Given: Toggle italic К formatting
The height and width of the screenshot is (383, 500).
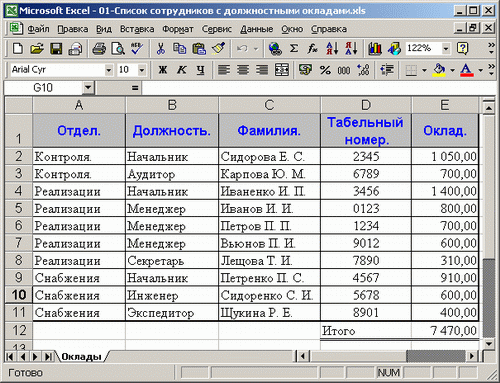Looking at the screenshot, I should 182,70.
